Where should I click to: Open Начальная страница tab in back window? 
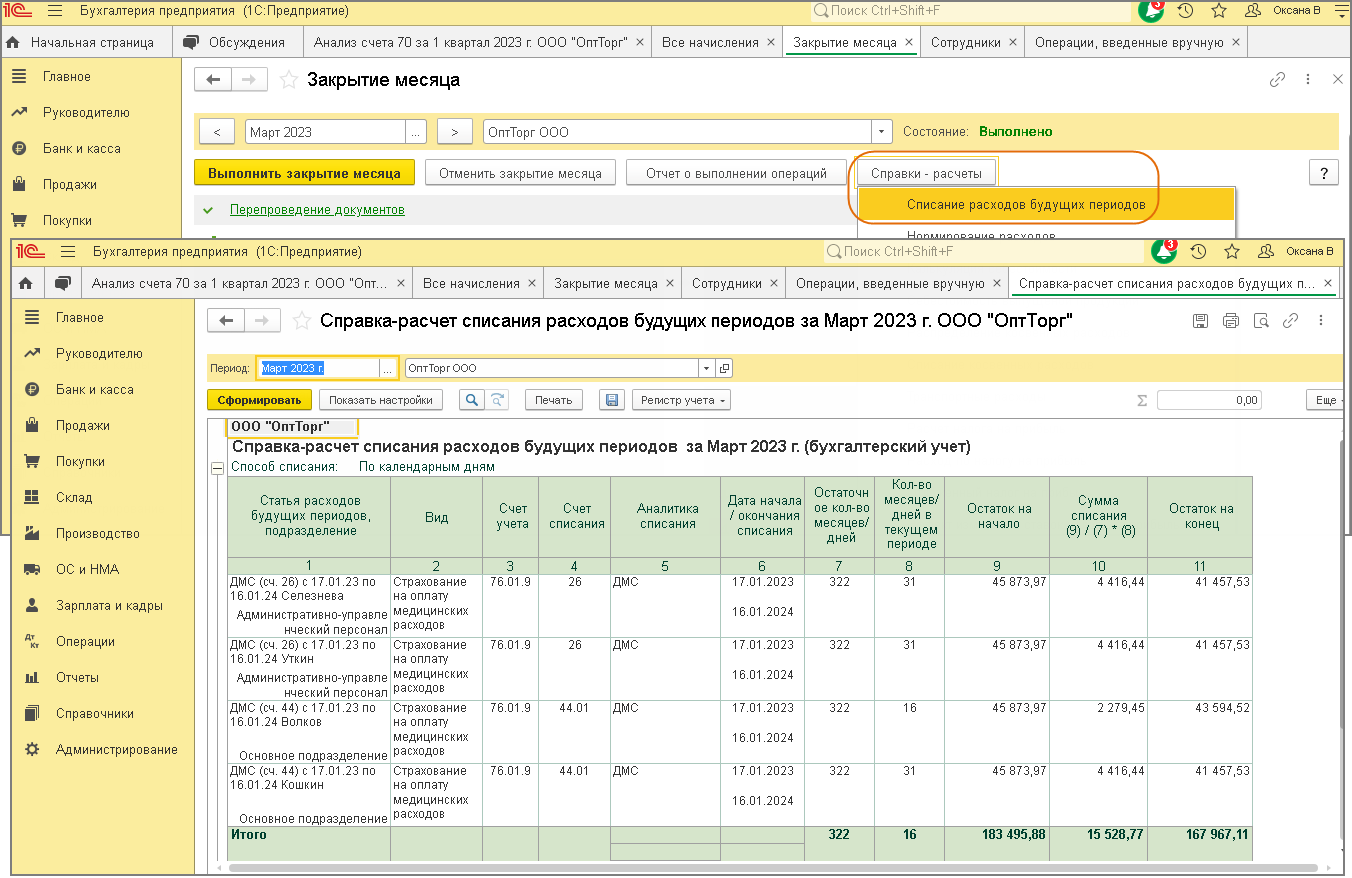[x=92, y=43]
